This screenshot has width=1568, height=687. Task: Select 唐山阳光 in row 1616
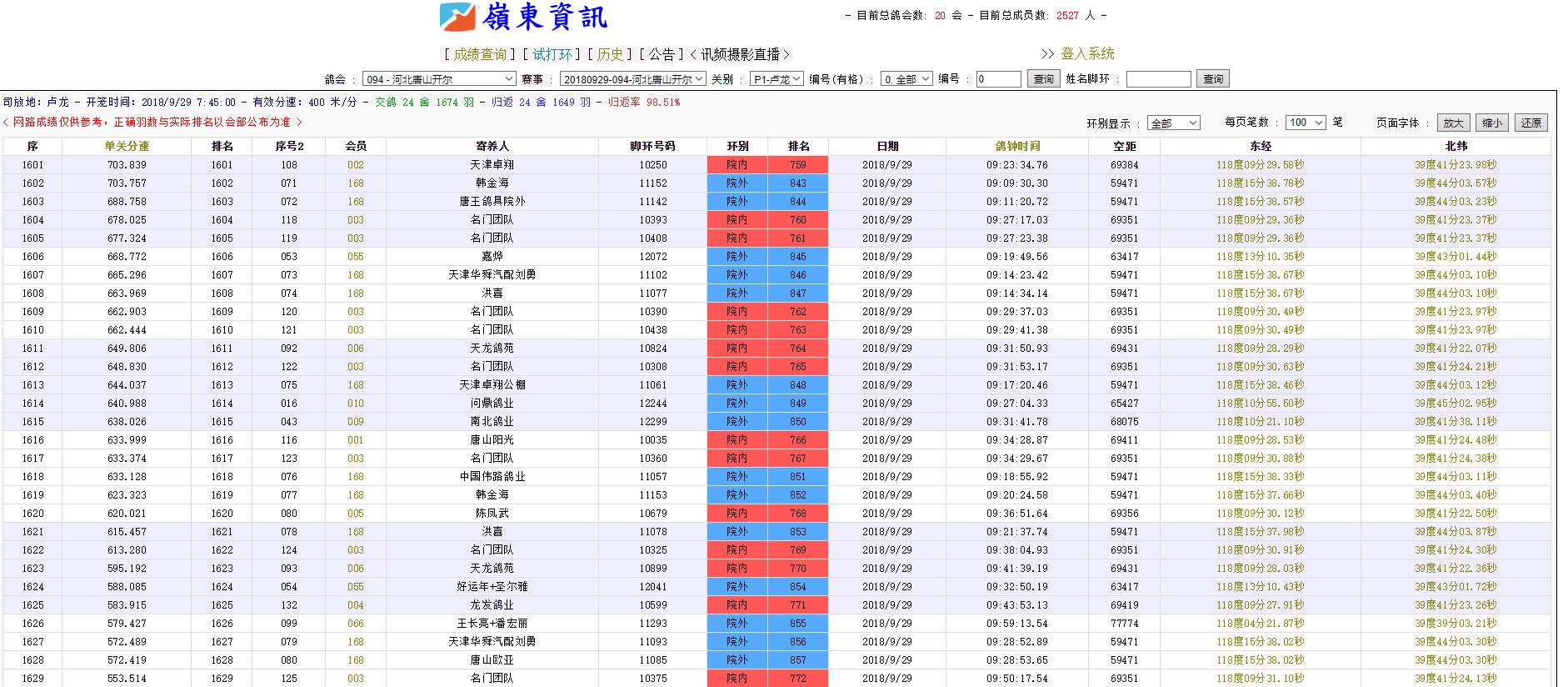pyautogui.click(x=492, y=440)
